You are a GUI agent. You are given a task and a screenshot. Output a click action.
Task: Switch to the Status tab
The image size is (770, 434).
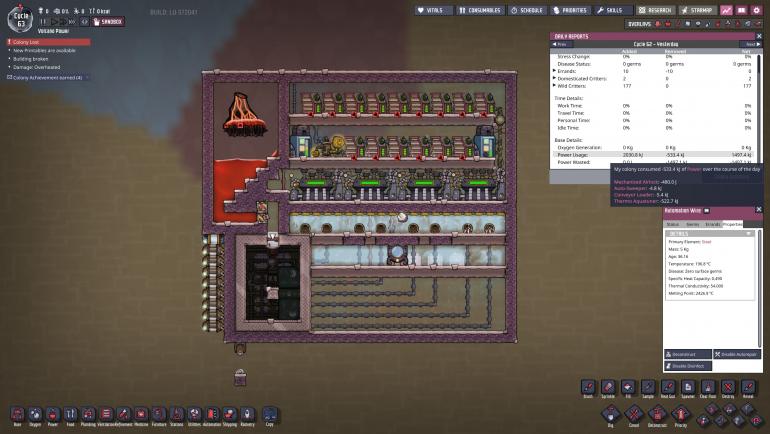673,224
